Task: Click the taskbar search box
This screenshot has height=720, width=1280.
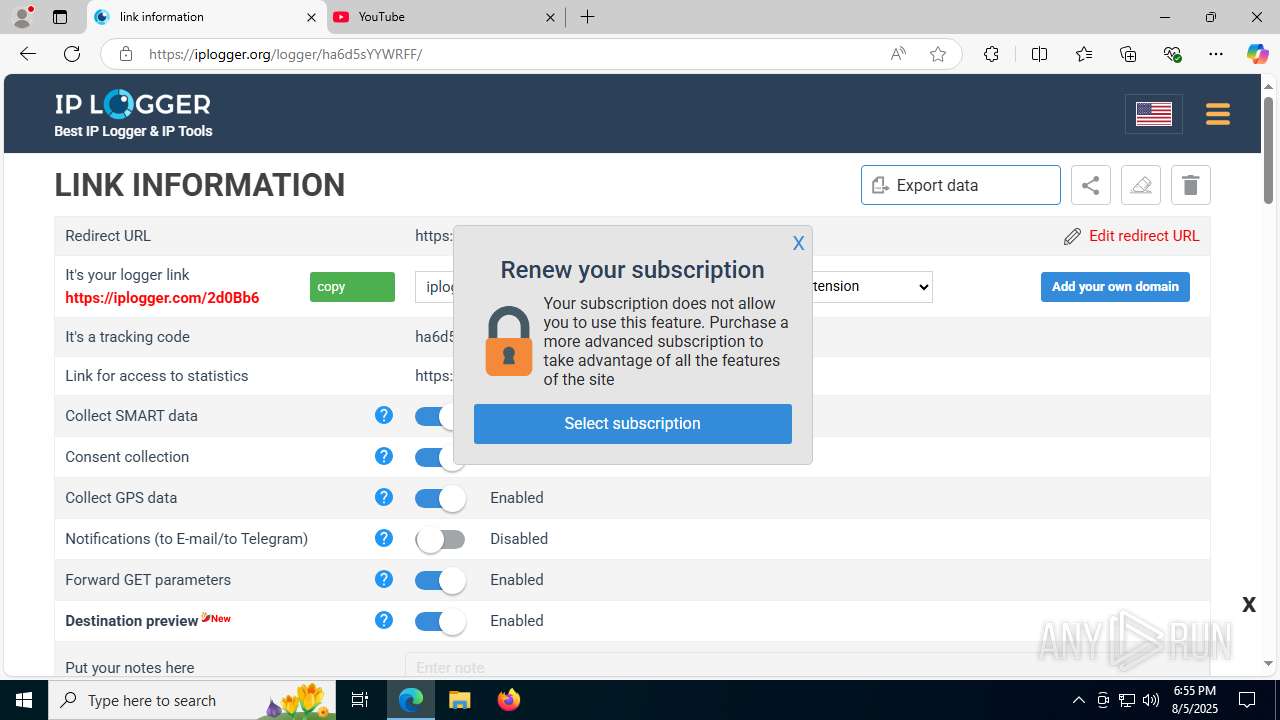Action: (x=192, y=700)
